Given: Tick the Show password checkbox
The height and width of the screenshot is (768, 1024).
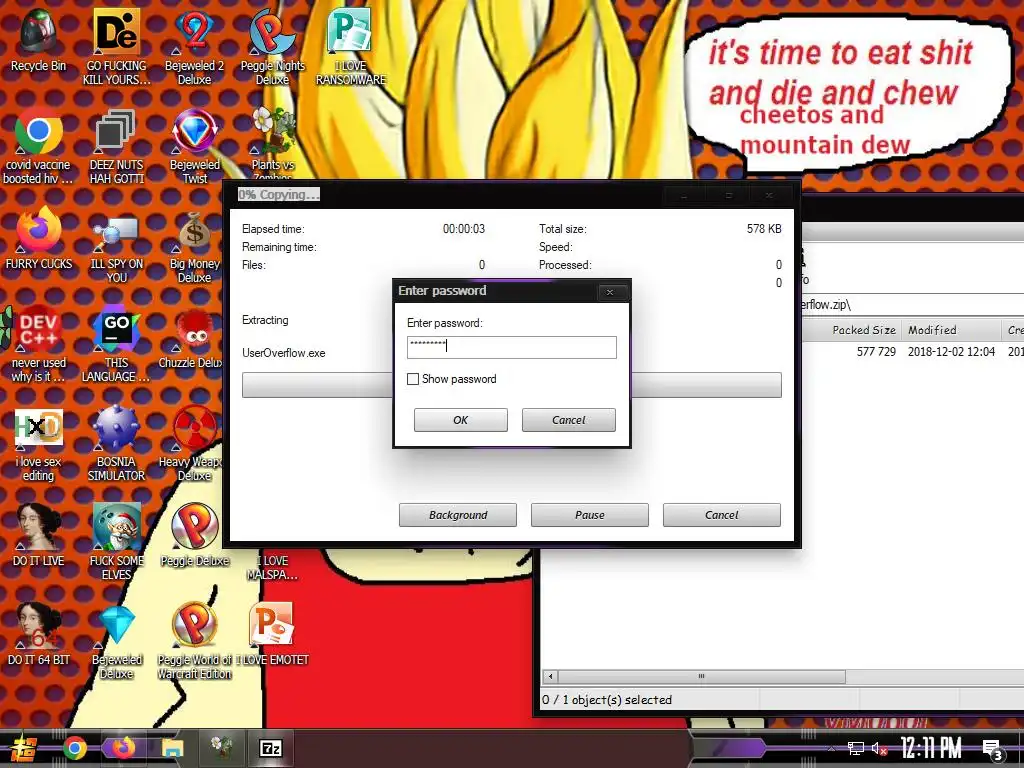Looking at the screenshot, I should click(x=413, y=379).
